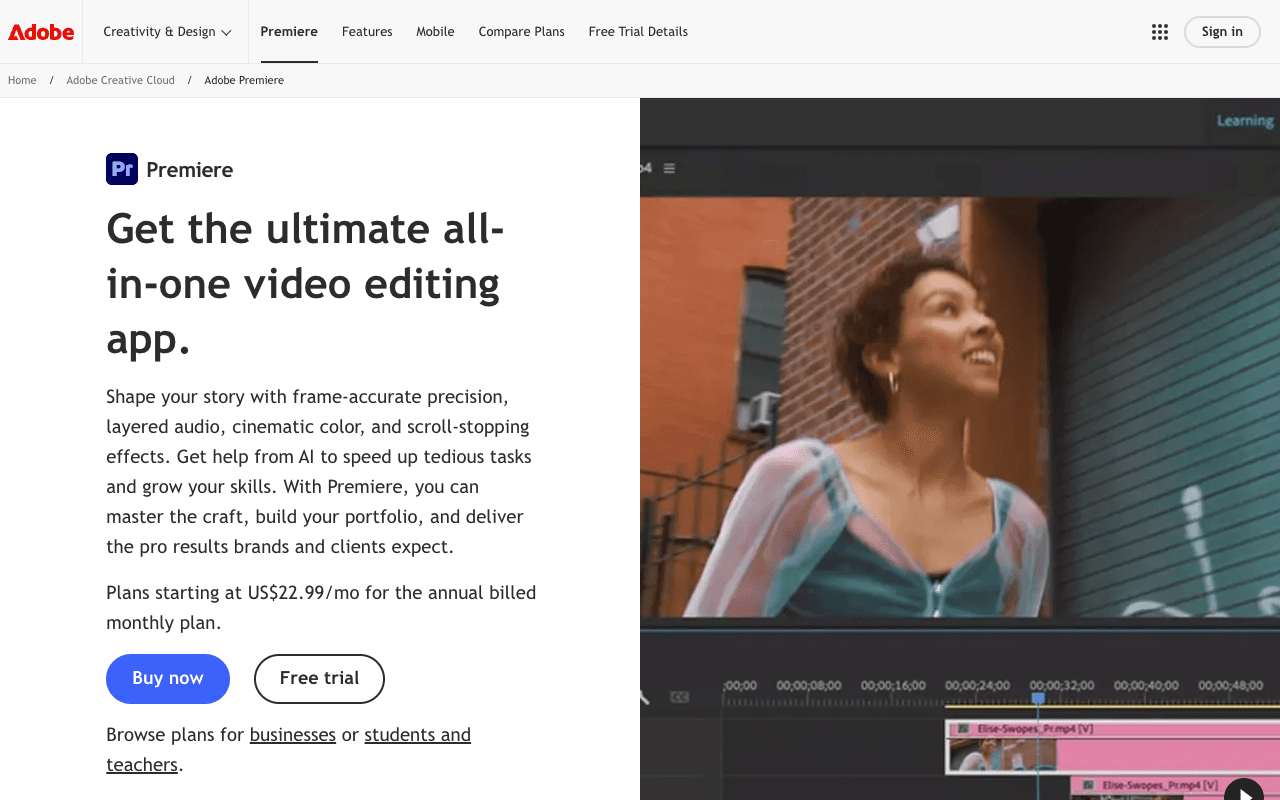Click the Adobe Creative Cloud breadcrumb link
1280x800 pixels.
click(x=120, y=80)
